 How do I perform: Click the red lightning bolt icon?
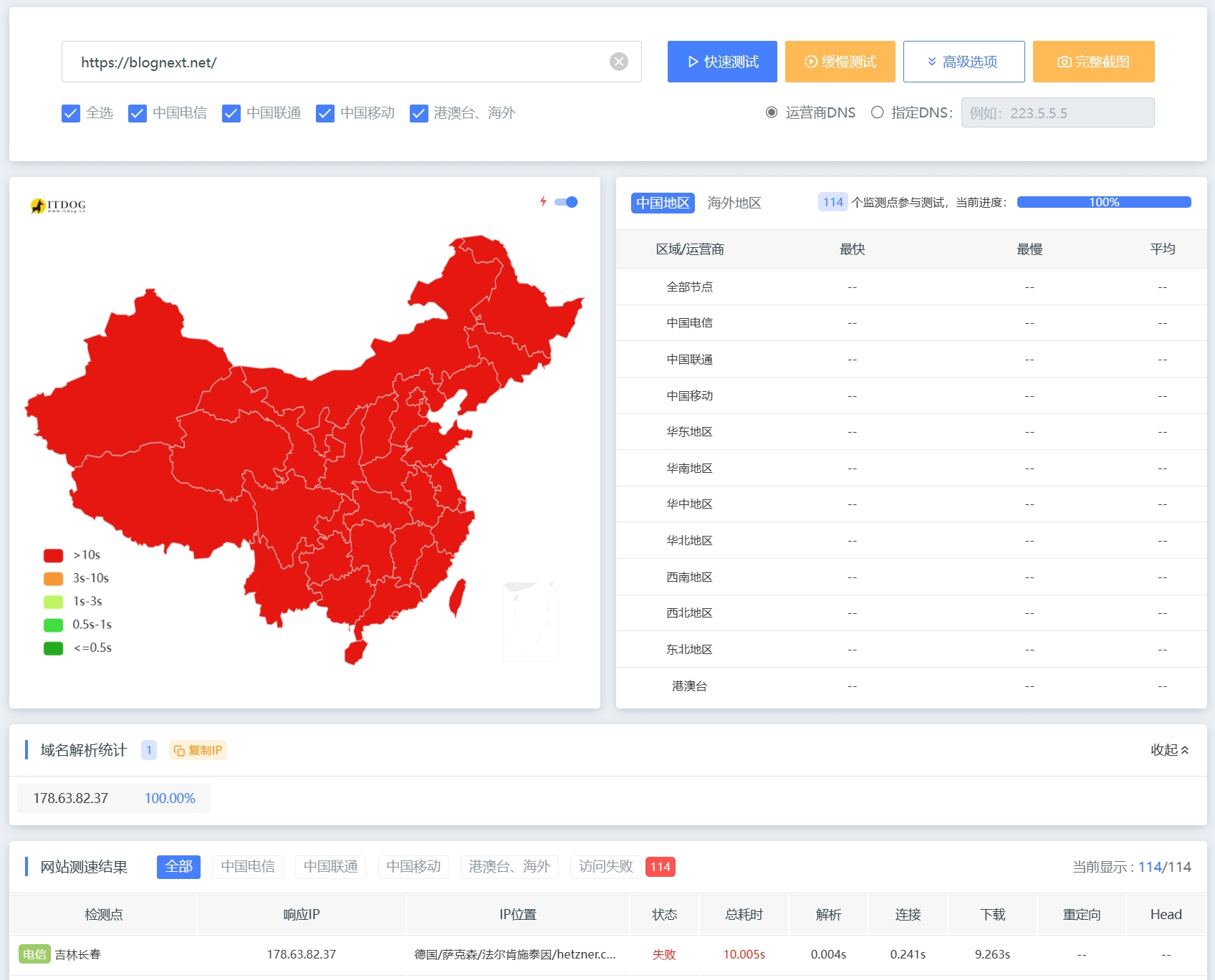click(543, 201)
